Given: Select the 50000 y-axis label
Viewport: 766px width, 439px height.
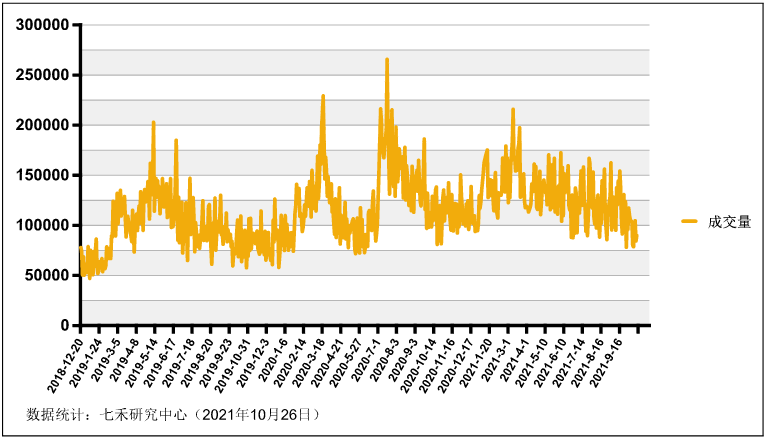Looking at the screenshot, I should pos(47,275).
